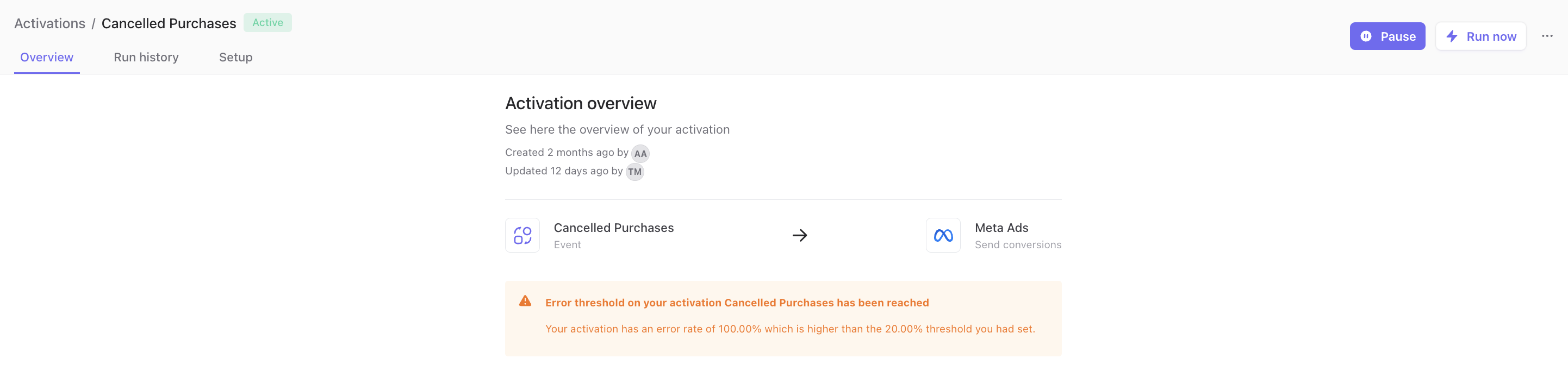The height and width of the screenshot is (377, 1568).
Task: Open the three-dot more options menu
Action: (1547, 36)
